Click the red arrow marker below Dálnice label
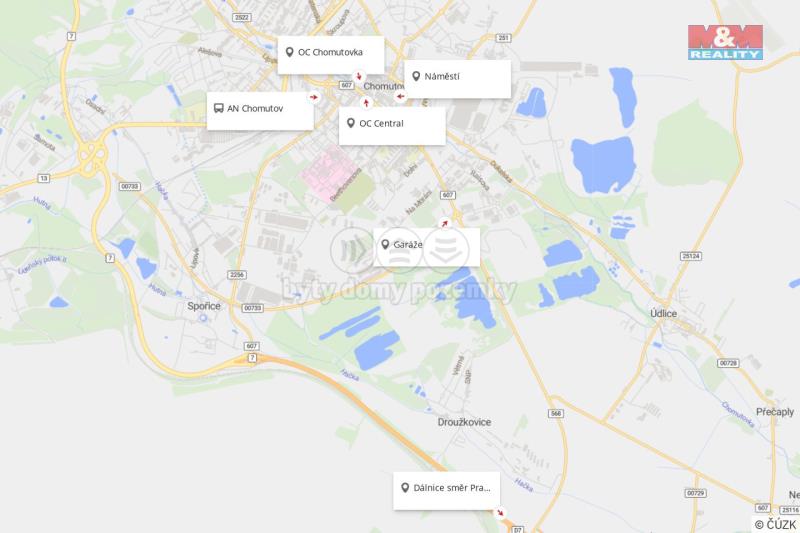The image size is (800, 533). tap(500, 513)
